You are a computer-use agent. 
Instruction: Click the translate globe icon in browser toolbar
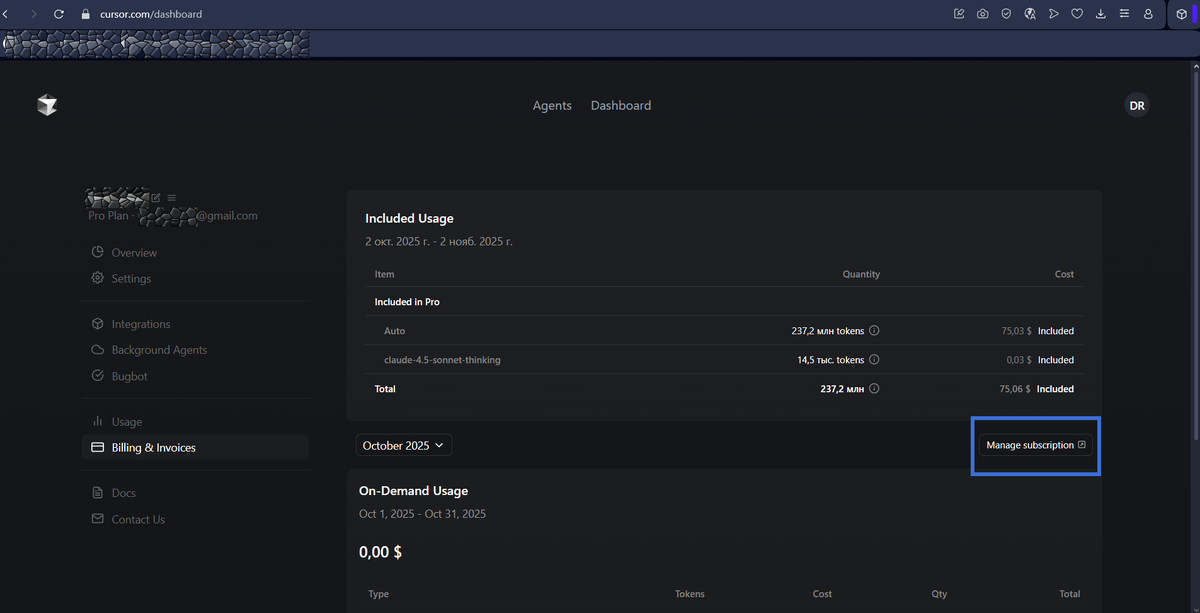[1030, 14]
